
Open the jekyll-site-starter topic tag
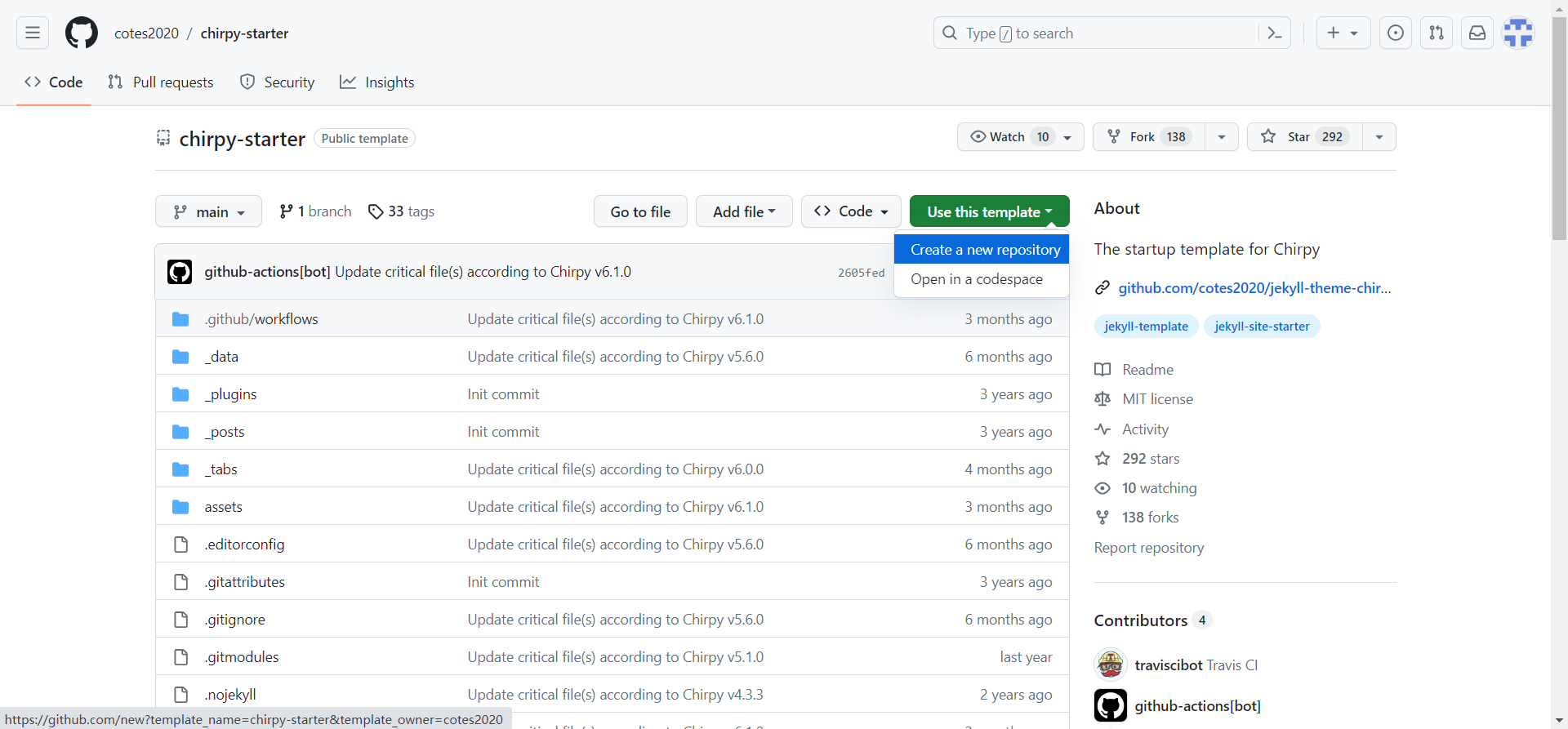[1262, 327]
